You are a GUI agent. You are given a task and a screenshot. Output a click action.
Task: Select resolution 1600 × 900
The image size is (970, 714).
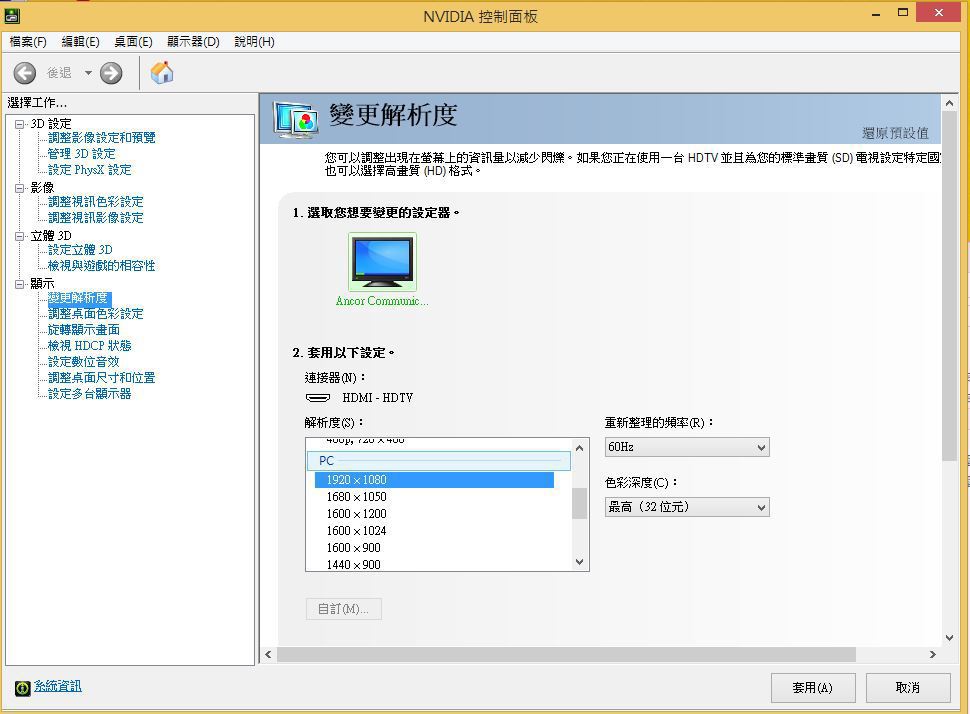(x=354, y=548)
